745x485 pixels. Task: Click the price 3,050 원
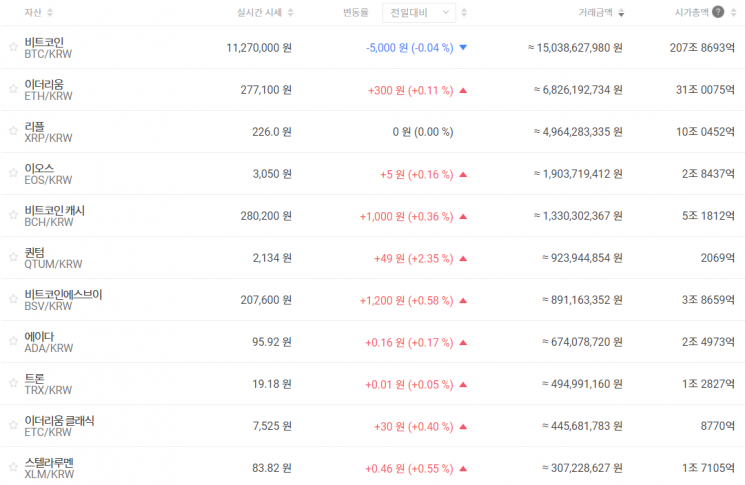(272, 174)
